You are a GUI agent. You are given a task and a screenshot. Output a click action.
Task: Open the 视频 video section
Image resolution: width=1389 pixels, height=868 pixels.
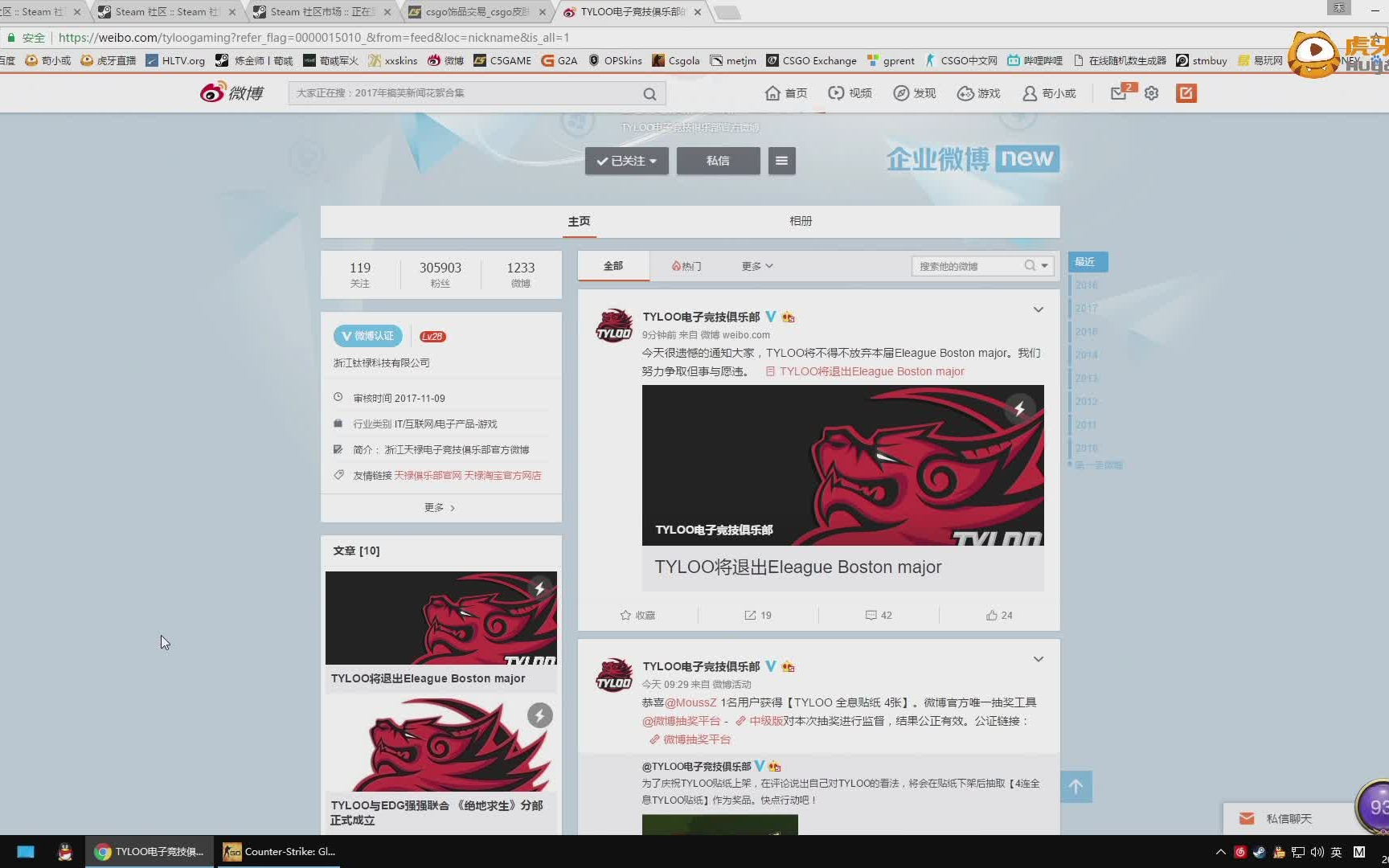point(850,93)
